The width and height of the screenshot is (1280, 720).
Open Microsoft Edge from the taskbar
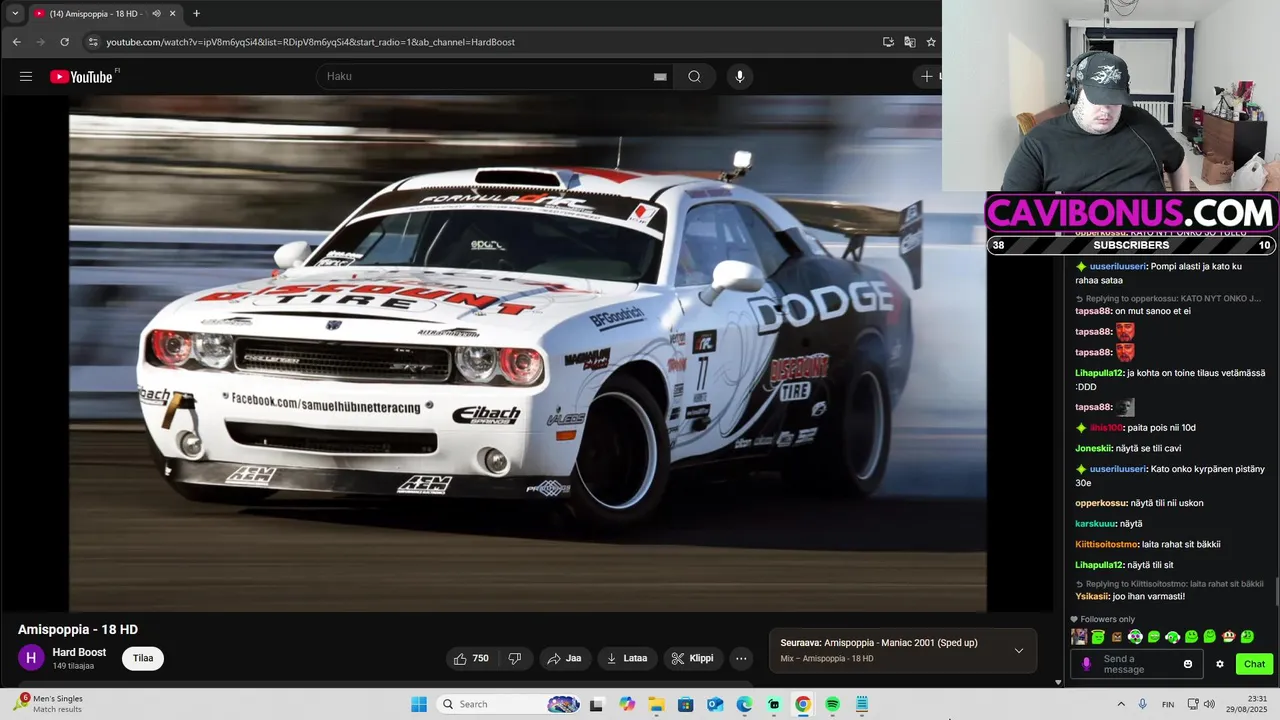744,704
